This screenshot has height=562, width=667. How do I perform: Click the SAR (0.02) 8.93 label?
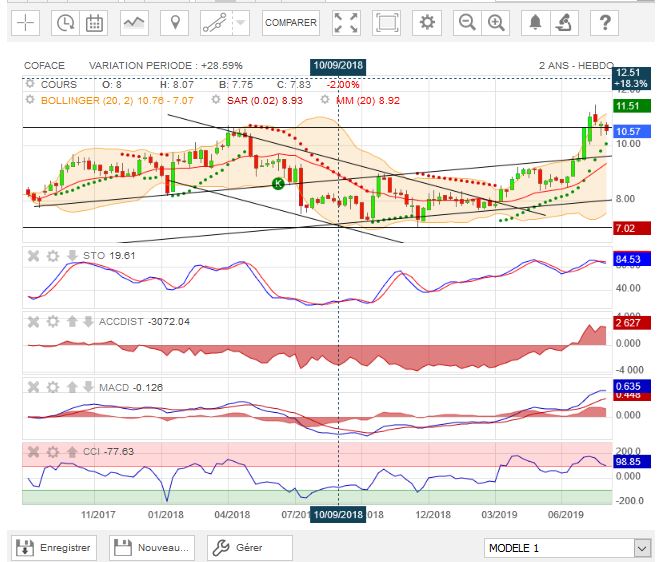click(265, 101)
